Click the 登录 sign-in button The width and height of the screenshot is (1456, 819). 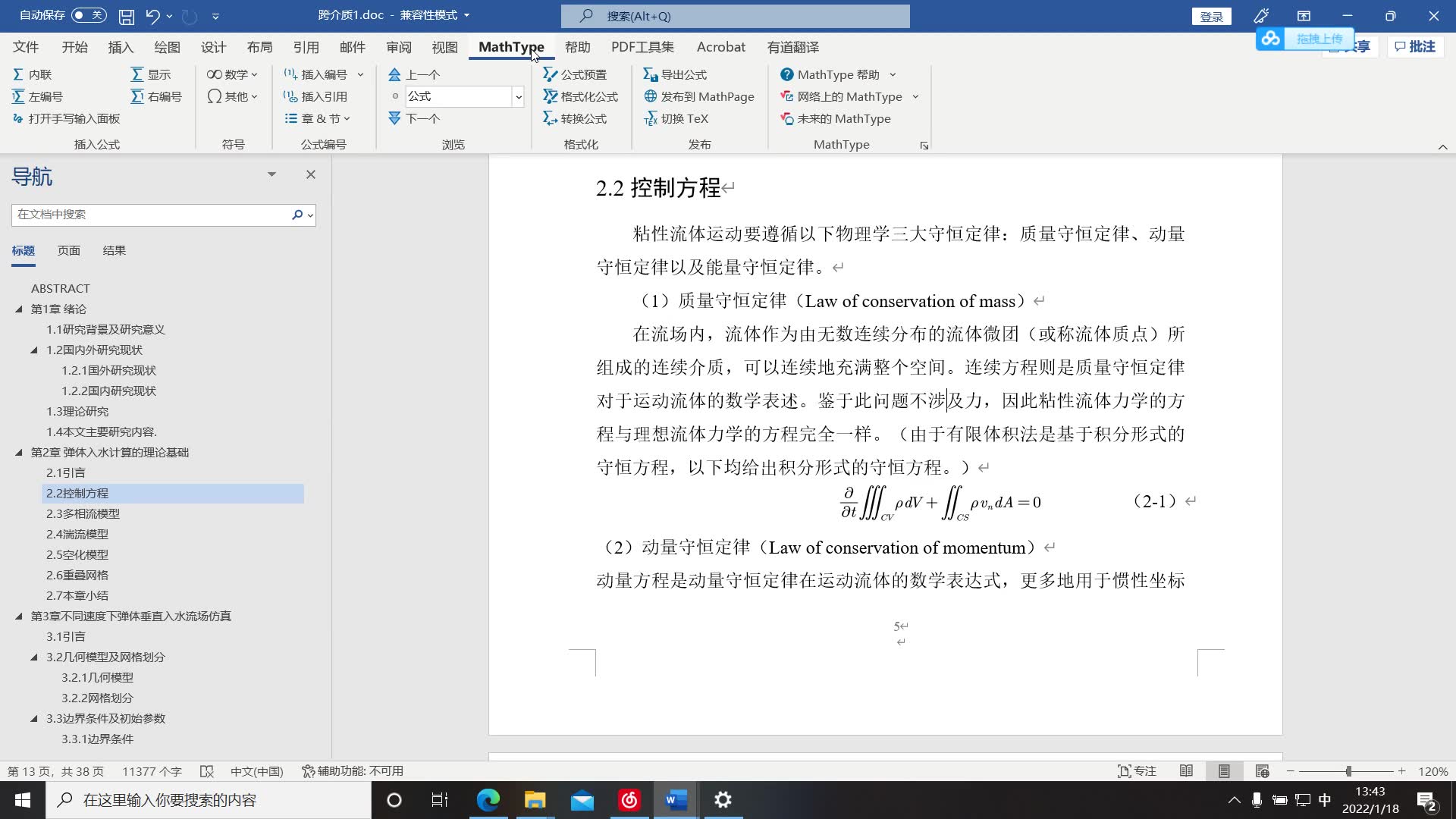pos(1211,17)
